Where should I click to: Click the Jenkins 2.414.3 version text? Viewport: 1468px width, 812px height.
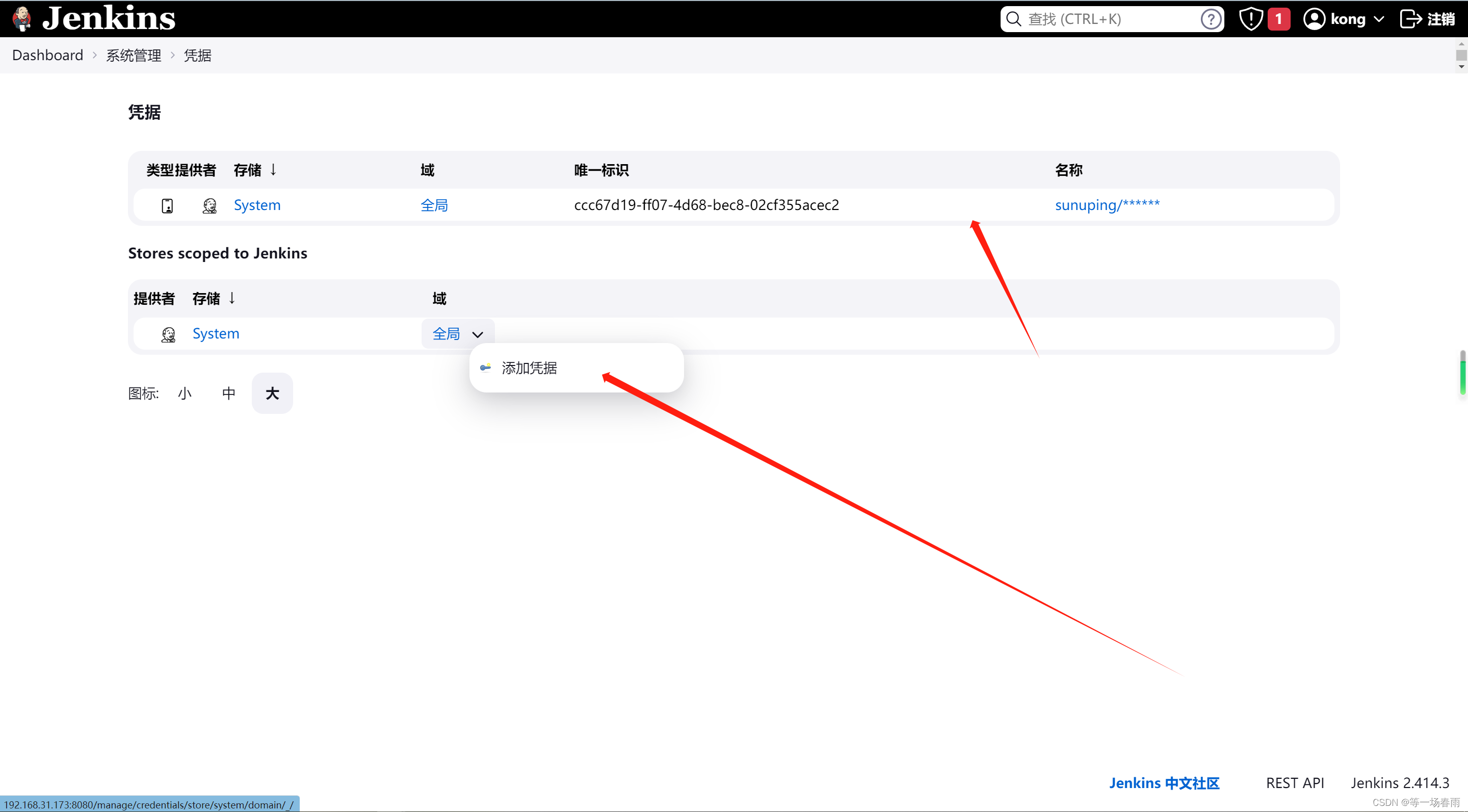click(x=1400, y=782)
